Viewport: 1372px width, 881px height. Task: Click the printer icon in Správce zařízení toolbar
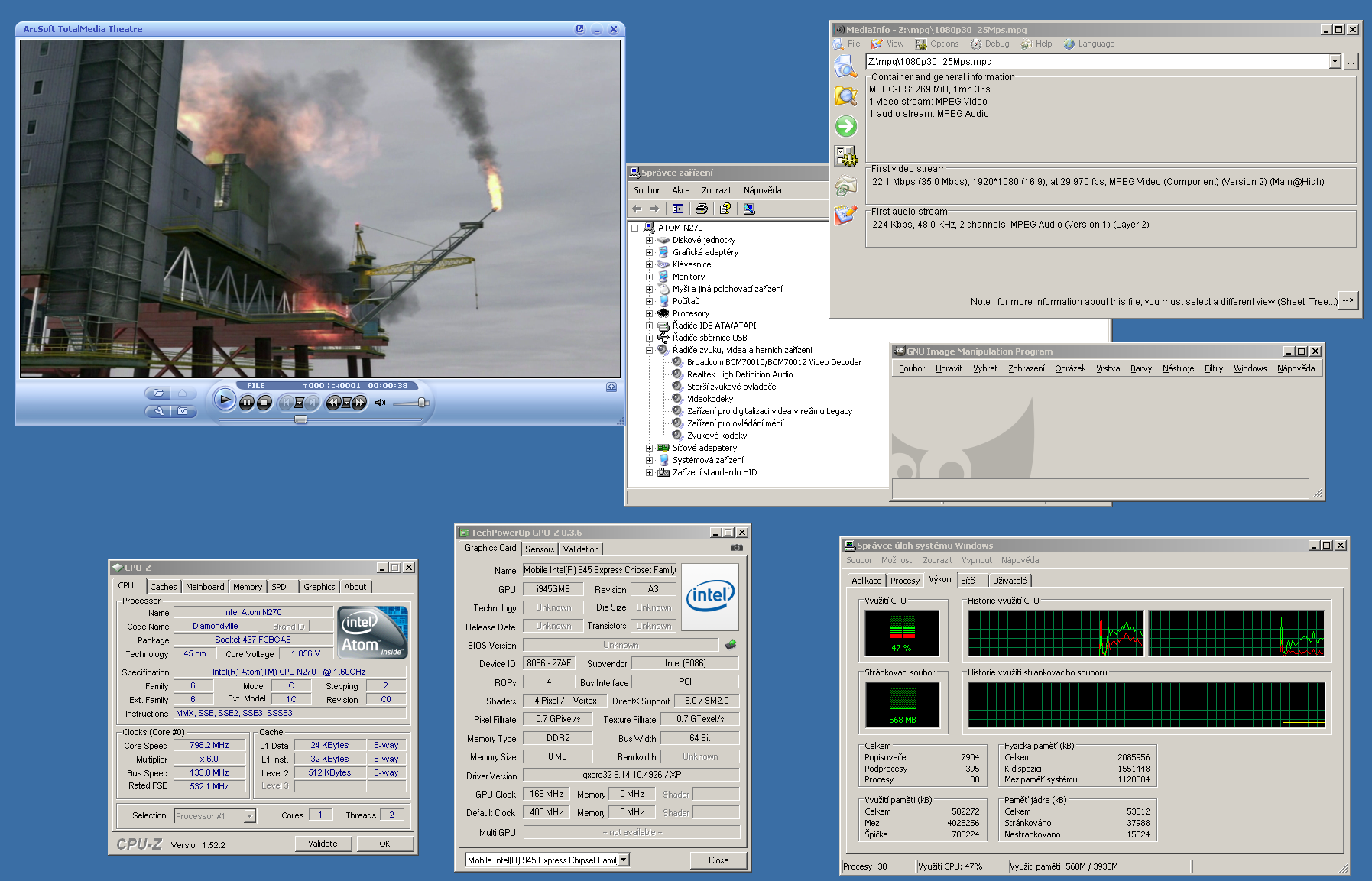click(702, 209)
